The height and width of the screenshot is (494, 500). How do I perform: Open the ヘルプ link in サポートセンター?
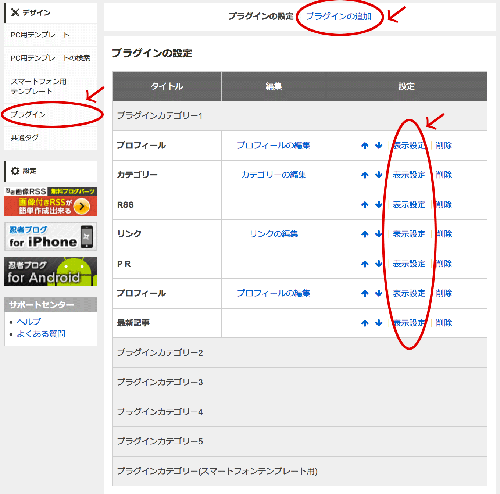[29, 322]
